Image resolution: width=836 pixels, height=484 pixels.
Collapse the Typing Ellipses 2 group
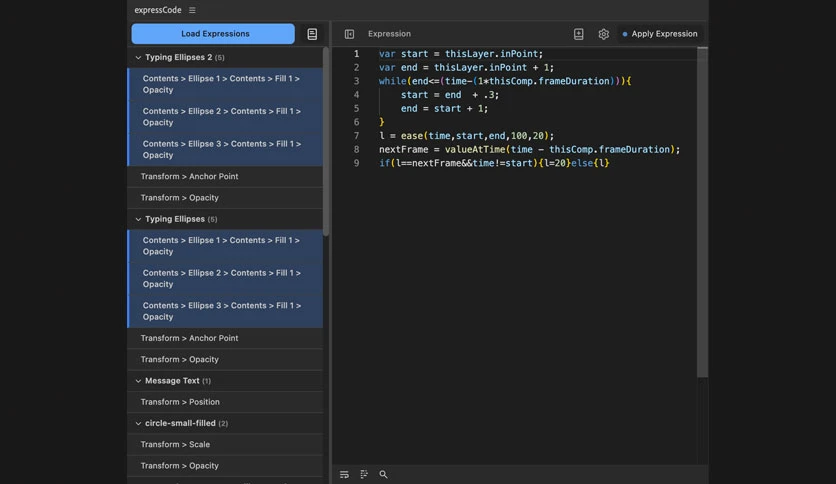[138, 58]
